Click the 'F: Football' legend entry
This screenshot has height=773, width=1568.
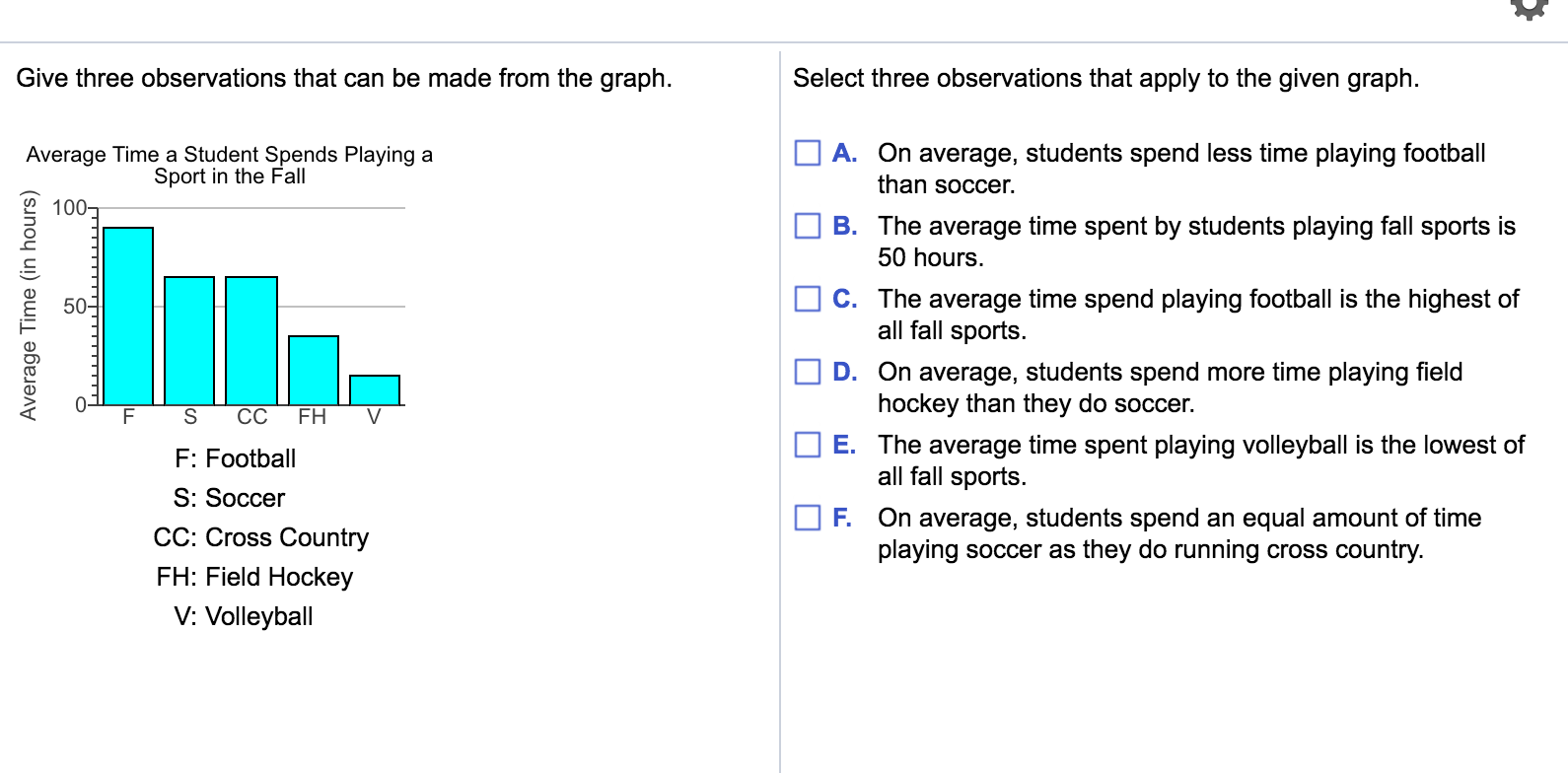pos(236,458)
